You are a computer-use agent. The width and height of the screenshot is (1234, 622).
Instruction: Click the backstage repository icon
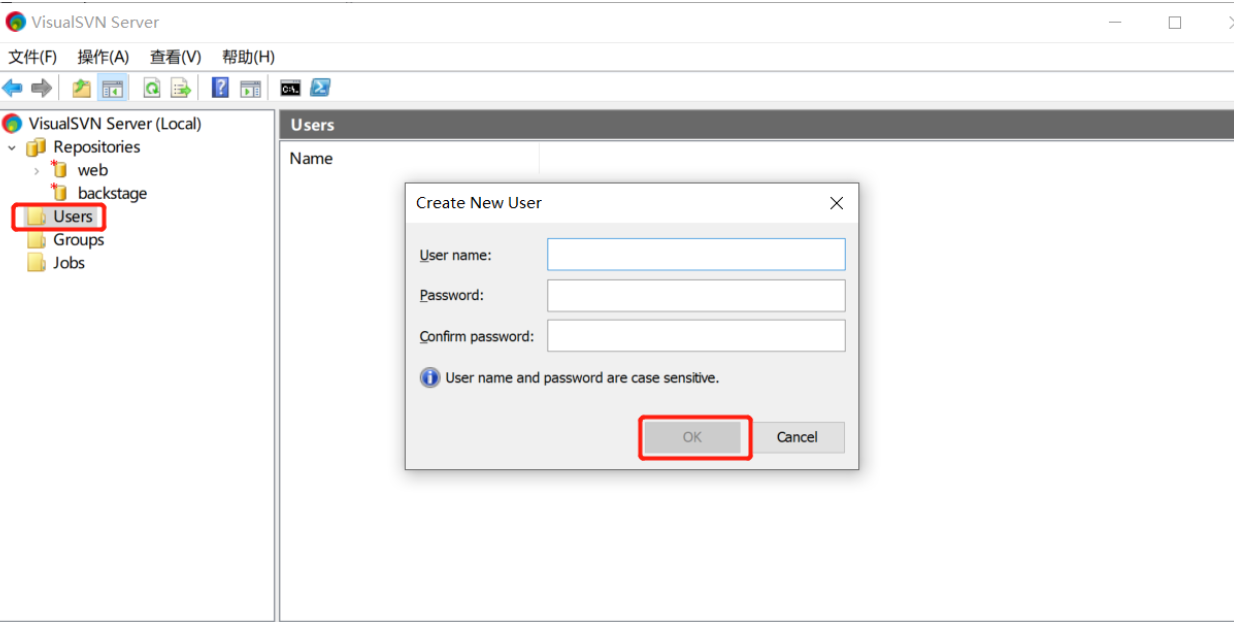coord(60,193)
